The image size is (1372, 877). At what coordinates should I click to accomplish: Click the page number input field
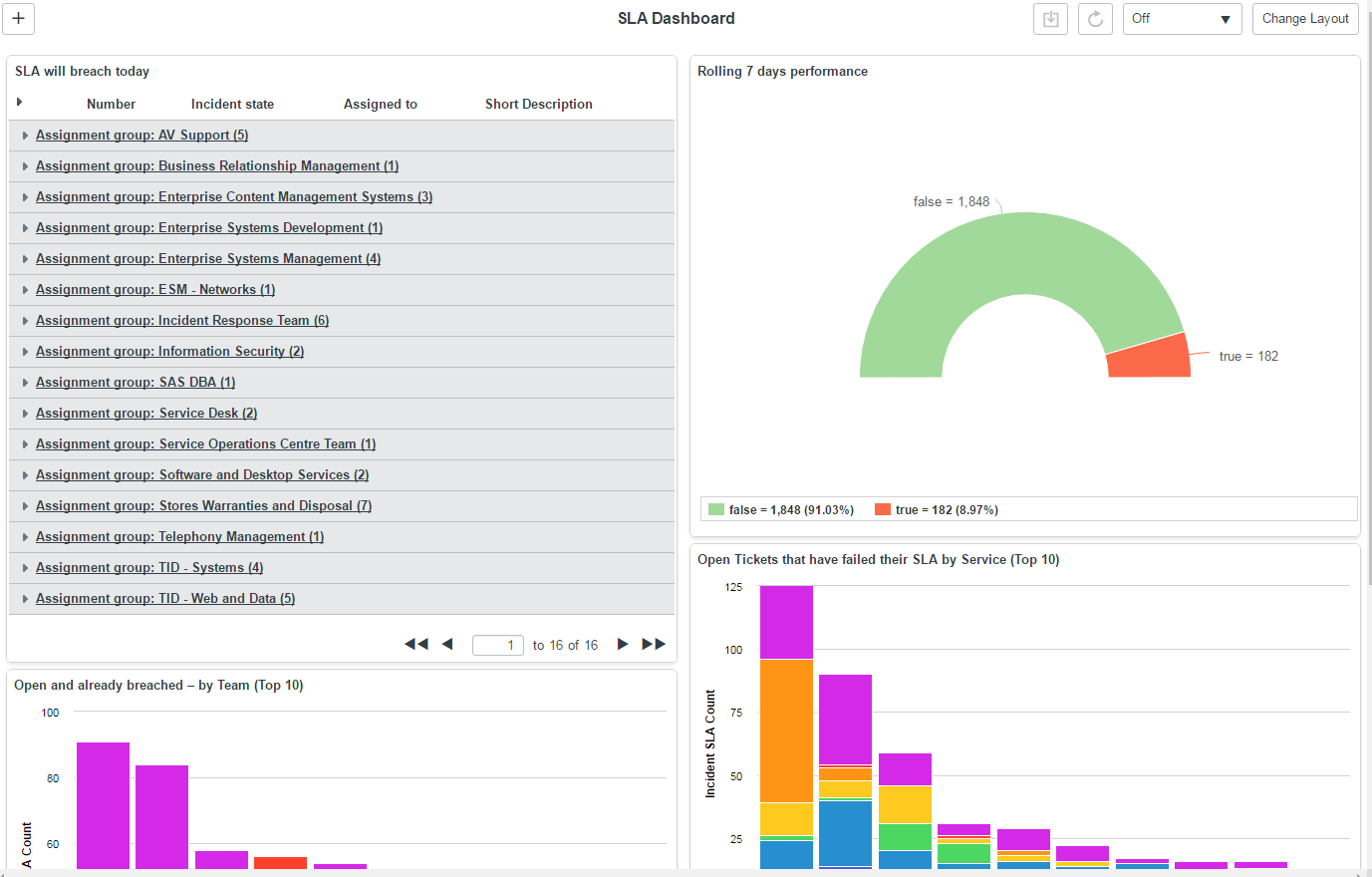(497, 645)
